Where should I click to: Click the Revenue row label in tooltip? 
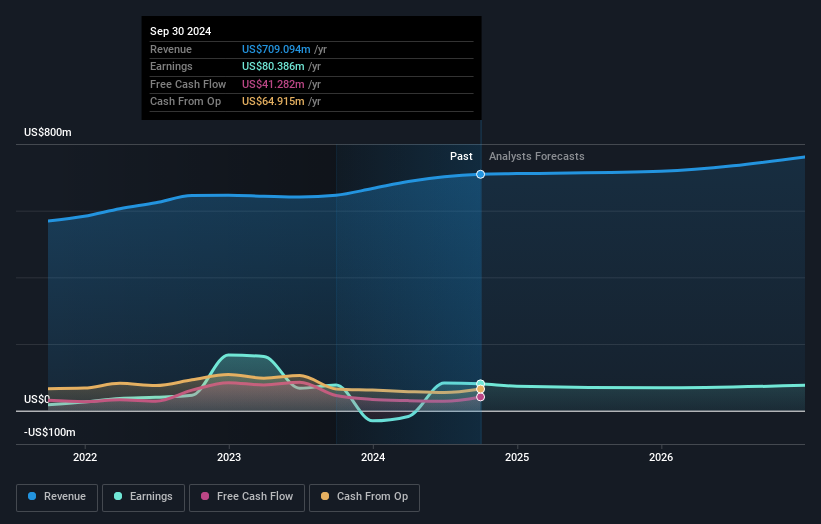click(171, 49)
